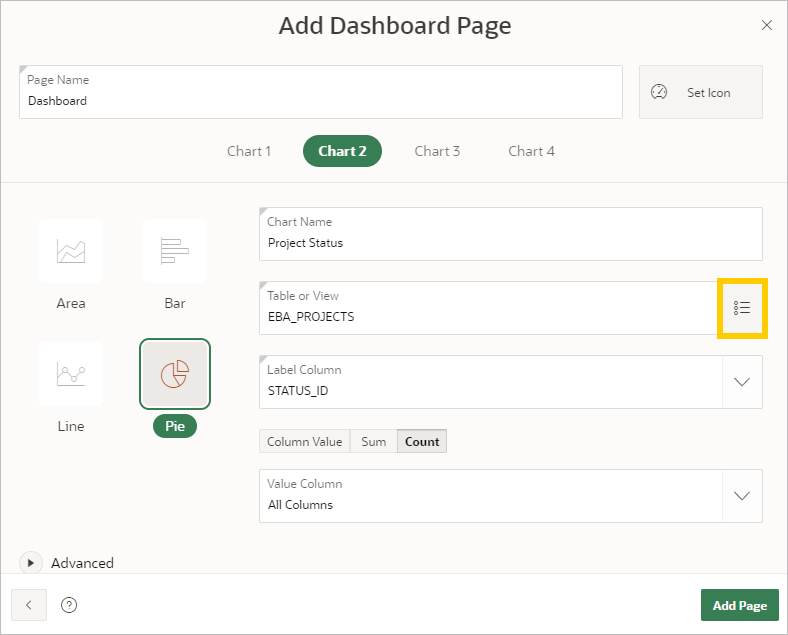This screenshot has height=635, width=788.
Task: Switch to the Chart 3 tab
Action: click(437, 151)
